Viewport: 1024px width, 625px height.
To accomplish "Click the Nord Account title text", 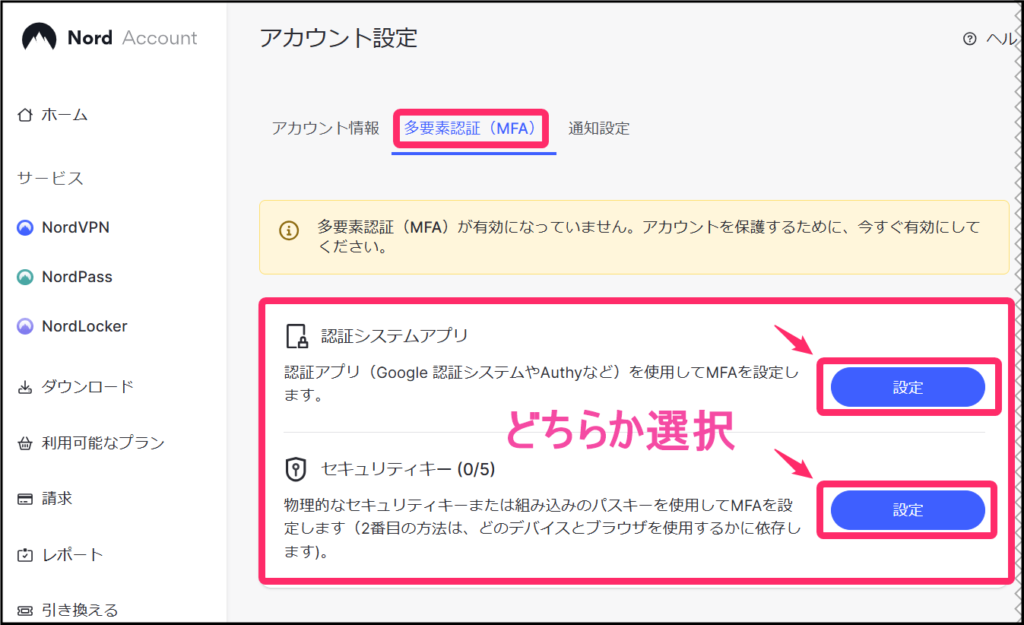I will 132,38.
